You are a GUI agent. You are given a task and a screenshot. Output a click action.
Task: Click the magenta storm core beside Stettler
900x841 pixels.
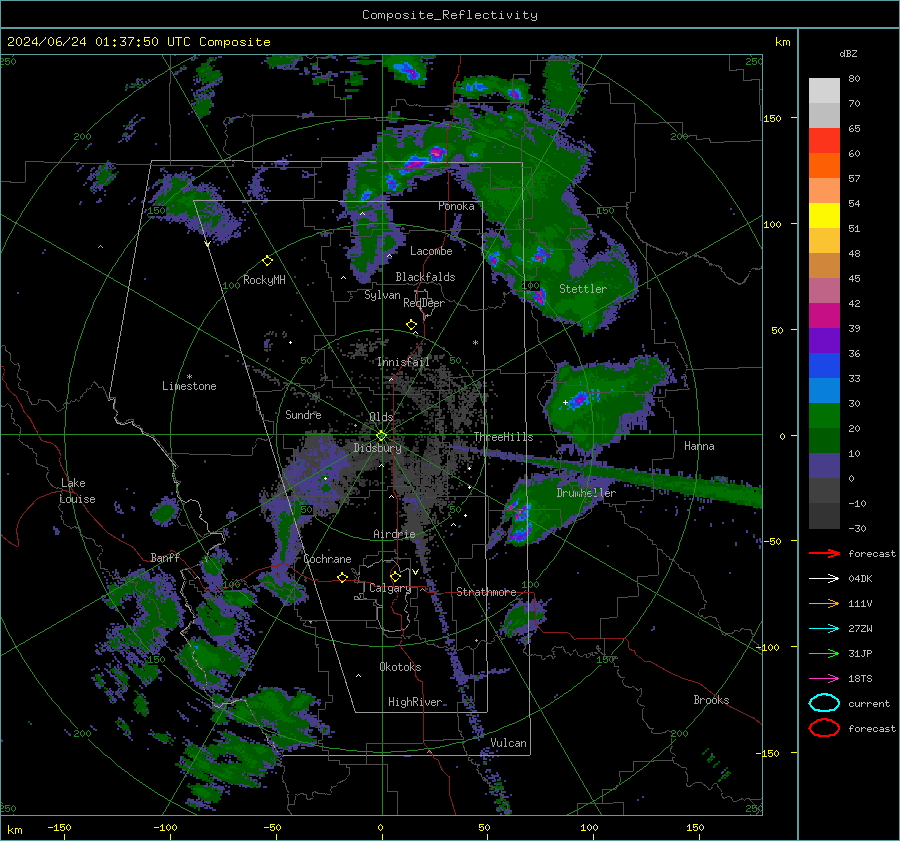point(538,297)
